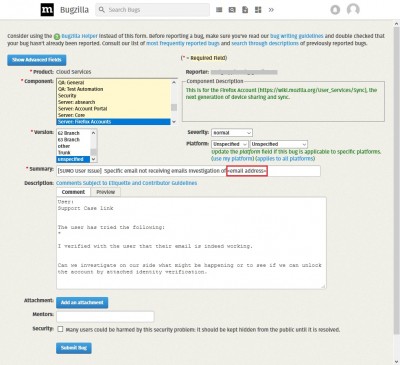The height and width of the screenshot is (365, 400).
Task: Click component list scroll down arrow
Action: [x=174, y=122]
